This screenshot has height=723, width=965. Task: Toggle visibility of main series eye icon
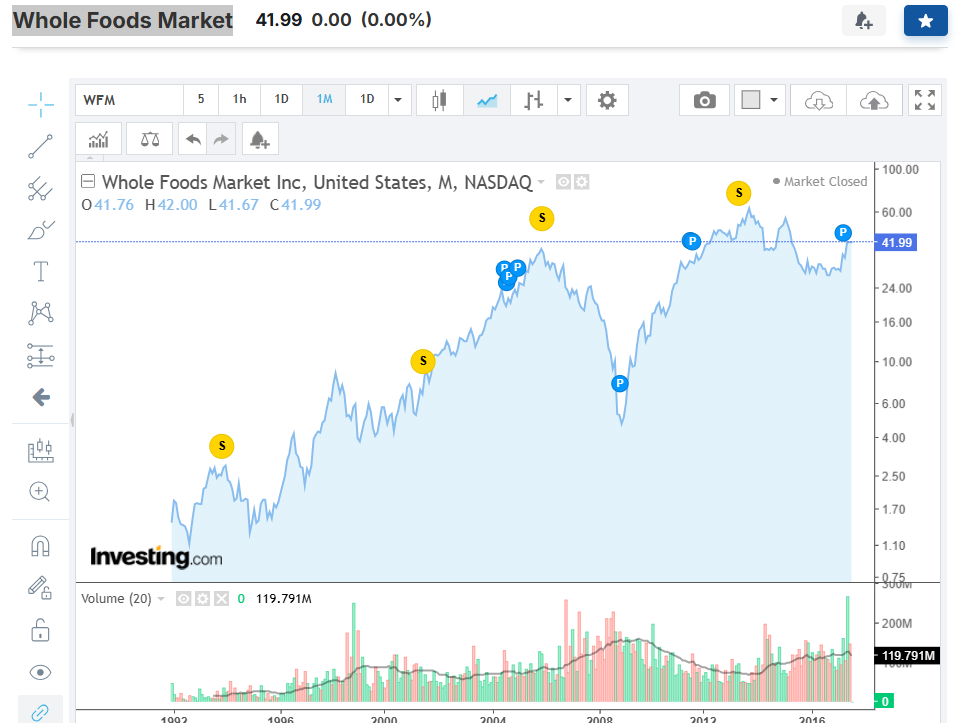tap(563, 182)
